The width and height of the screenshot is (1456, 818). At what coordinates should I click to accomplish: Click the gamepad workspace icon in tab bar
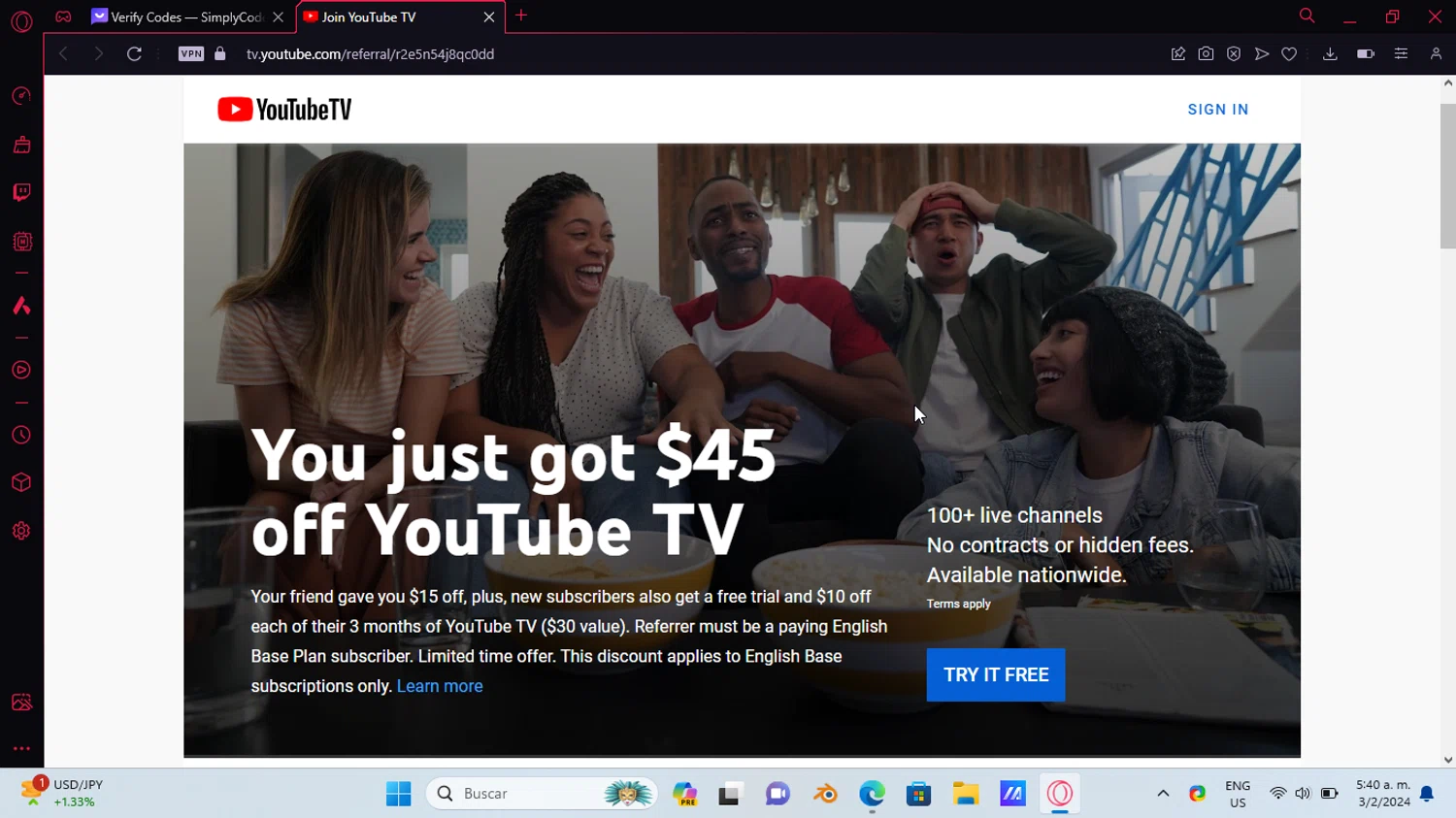tap(63, 16)
